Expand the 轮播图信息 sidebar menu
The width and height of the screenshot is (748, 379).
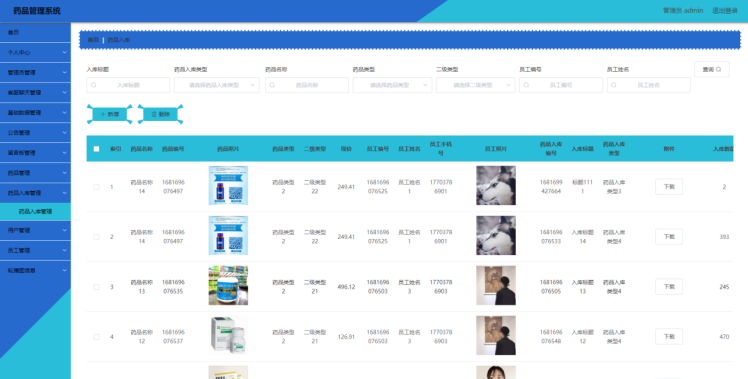pyautogui.click(x=35, y=270)
